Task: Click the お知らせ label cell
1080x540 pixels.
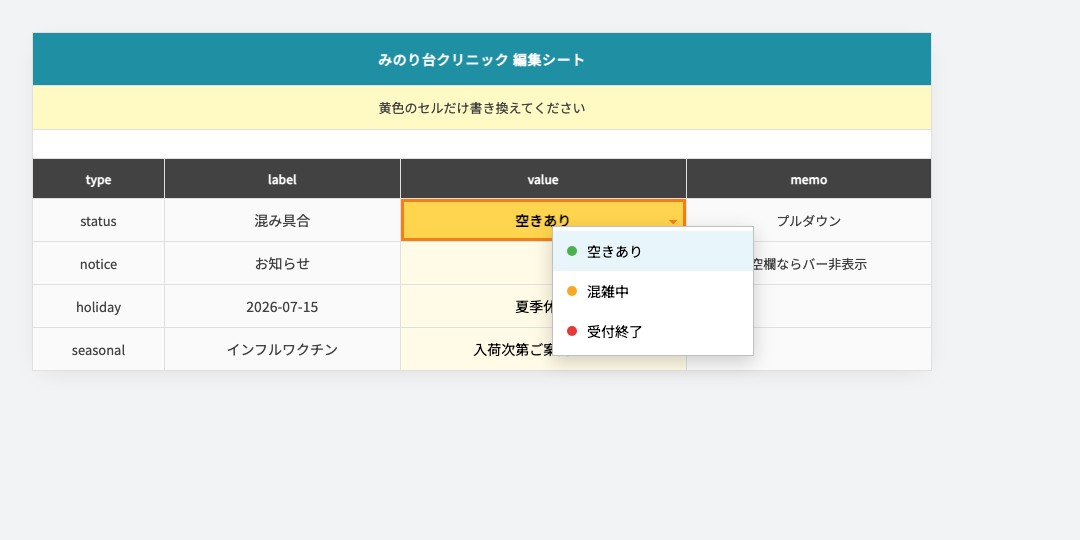Action: [282, 264]
